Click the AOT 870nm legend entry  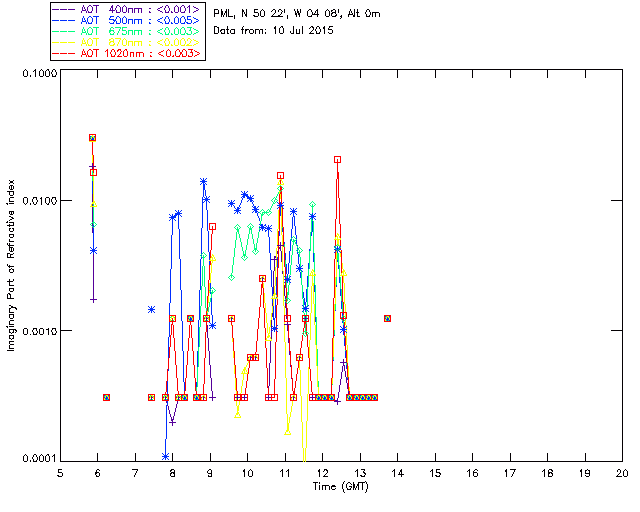(x=126, y=42)
